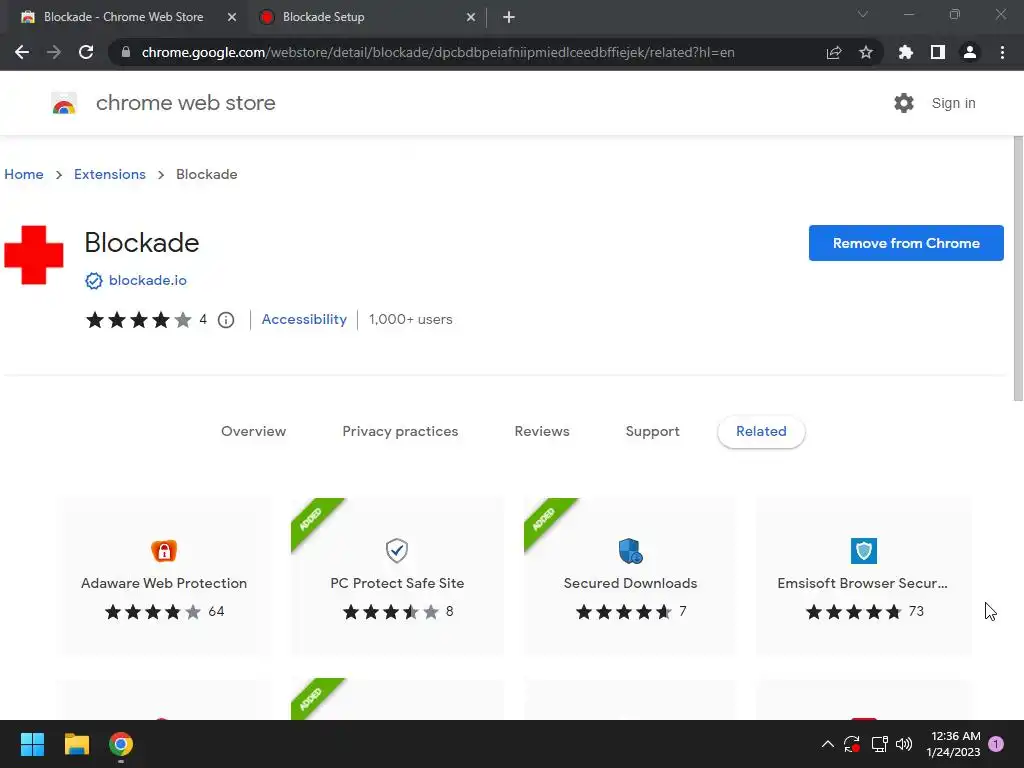
Task: Open the blockade.io publisher link
Action: [148, 280]
